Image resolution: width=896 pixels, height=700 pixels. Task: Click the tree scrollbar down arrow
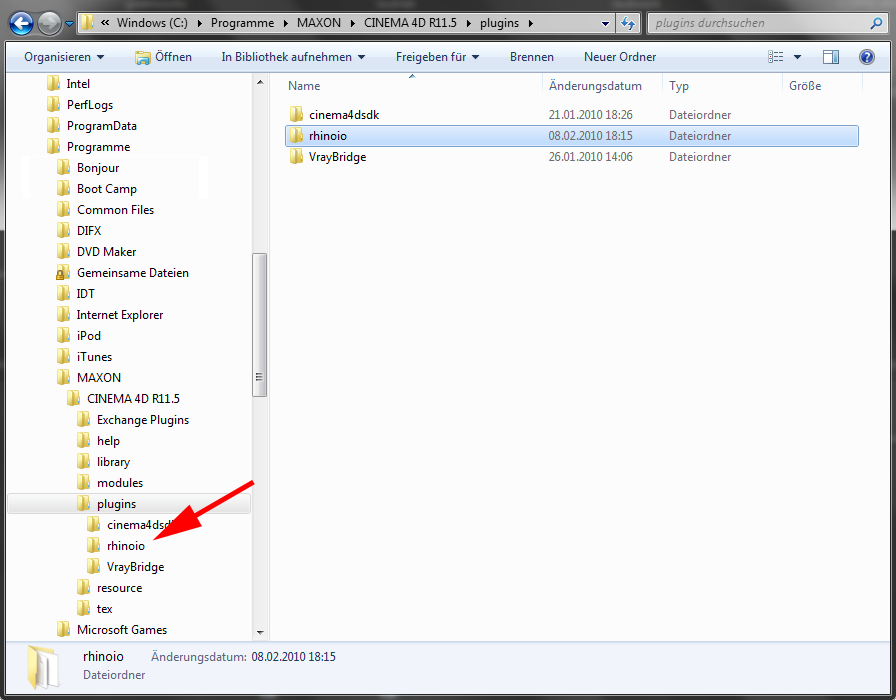click(x=260, y=633)
